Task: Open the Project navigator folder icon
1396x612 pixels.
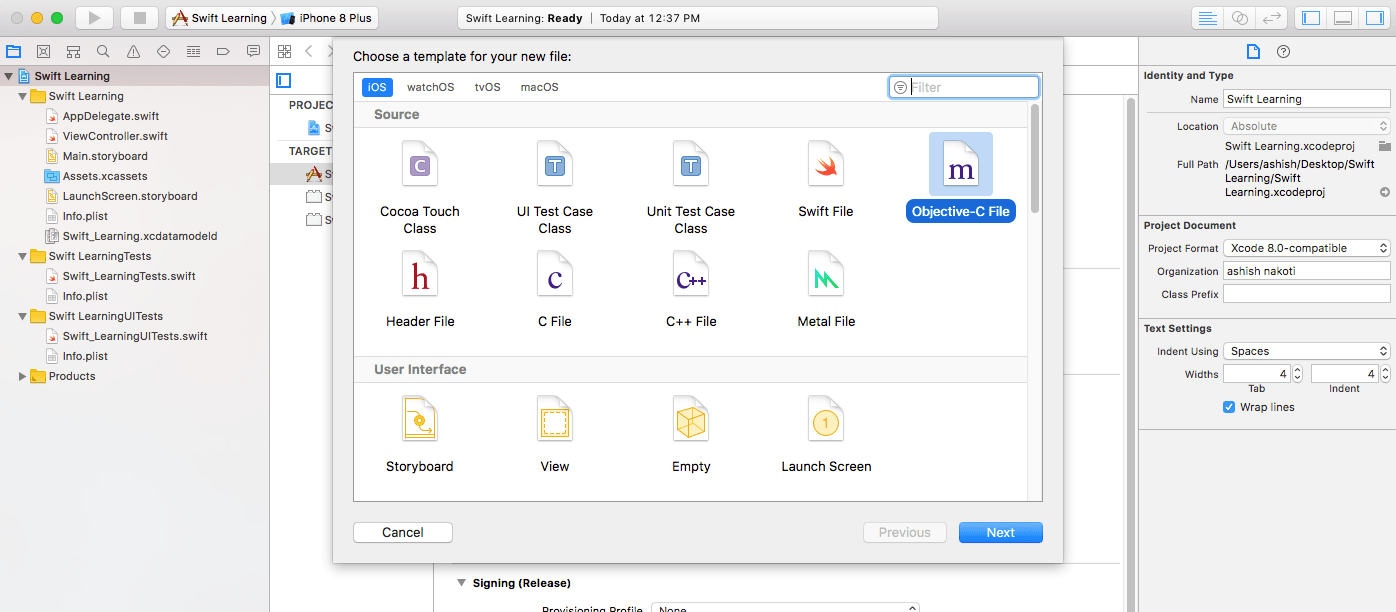Action: pos(13,51)
